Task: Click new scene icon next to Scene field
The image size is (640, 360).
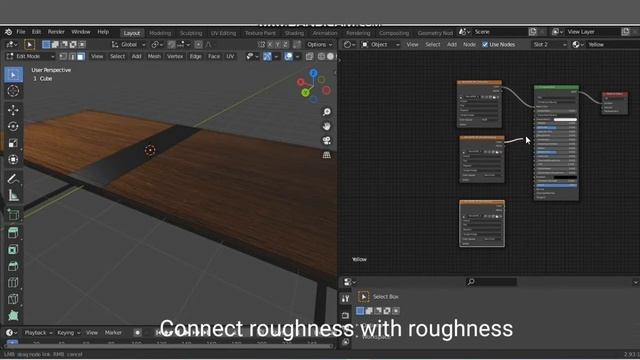Action: click(x=533, y=32)
